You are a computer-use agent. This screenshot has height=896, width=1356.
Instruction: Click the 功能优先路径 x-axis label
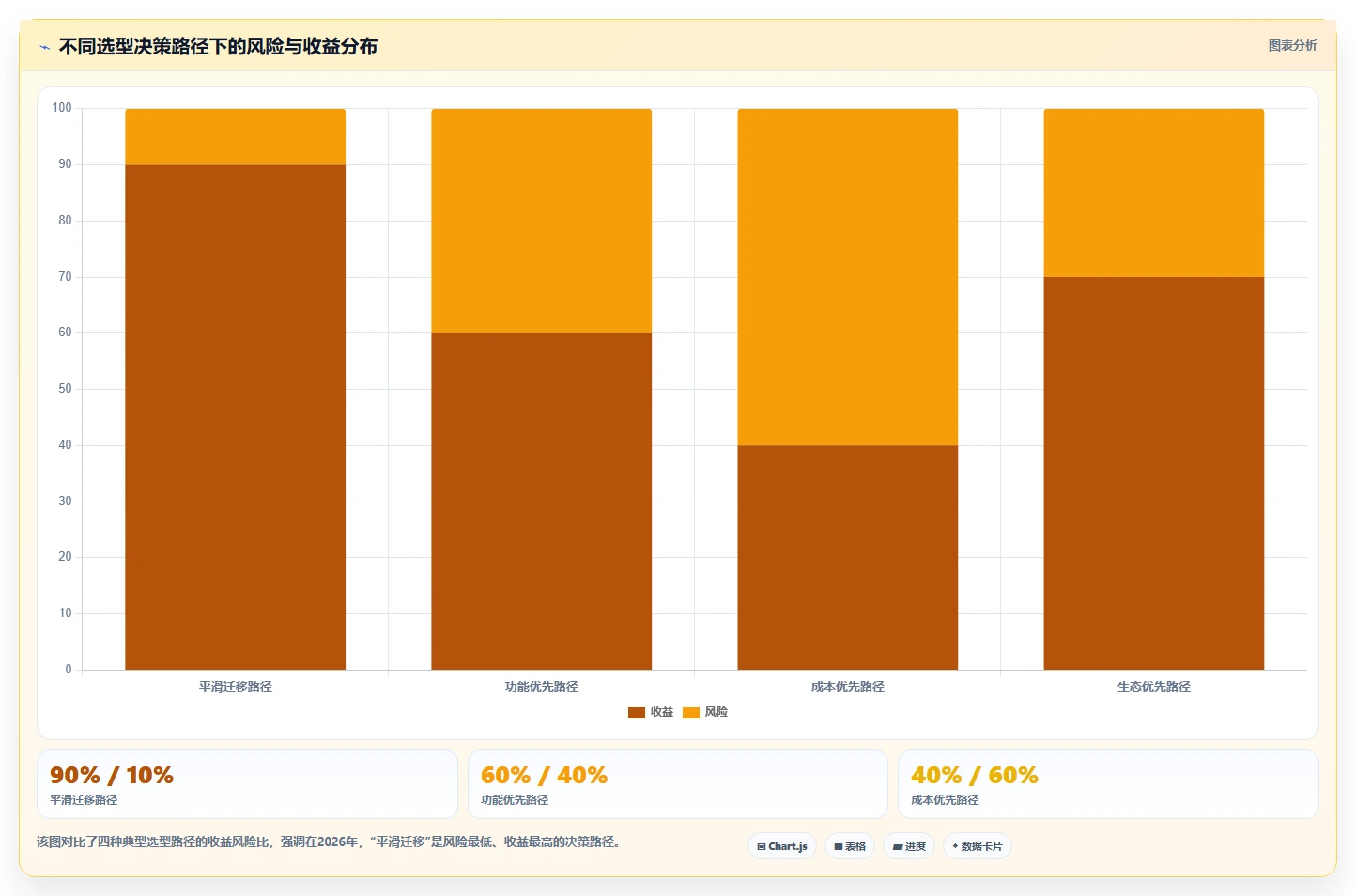(x=542, y=687)
